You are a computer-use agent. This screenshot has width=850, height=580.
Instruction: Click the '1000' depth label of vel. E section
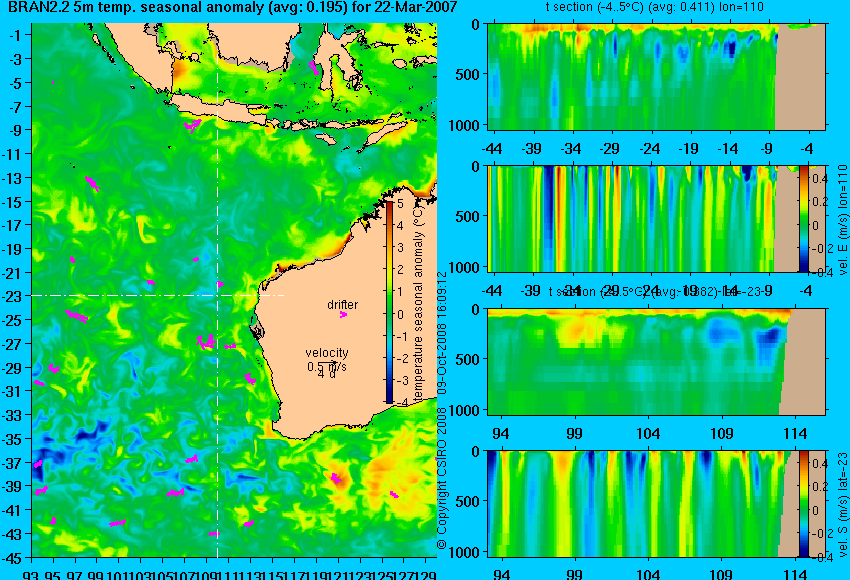[x=465, y=267]
